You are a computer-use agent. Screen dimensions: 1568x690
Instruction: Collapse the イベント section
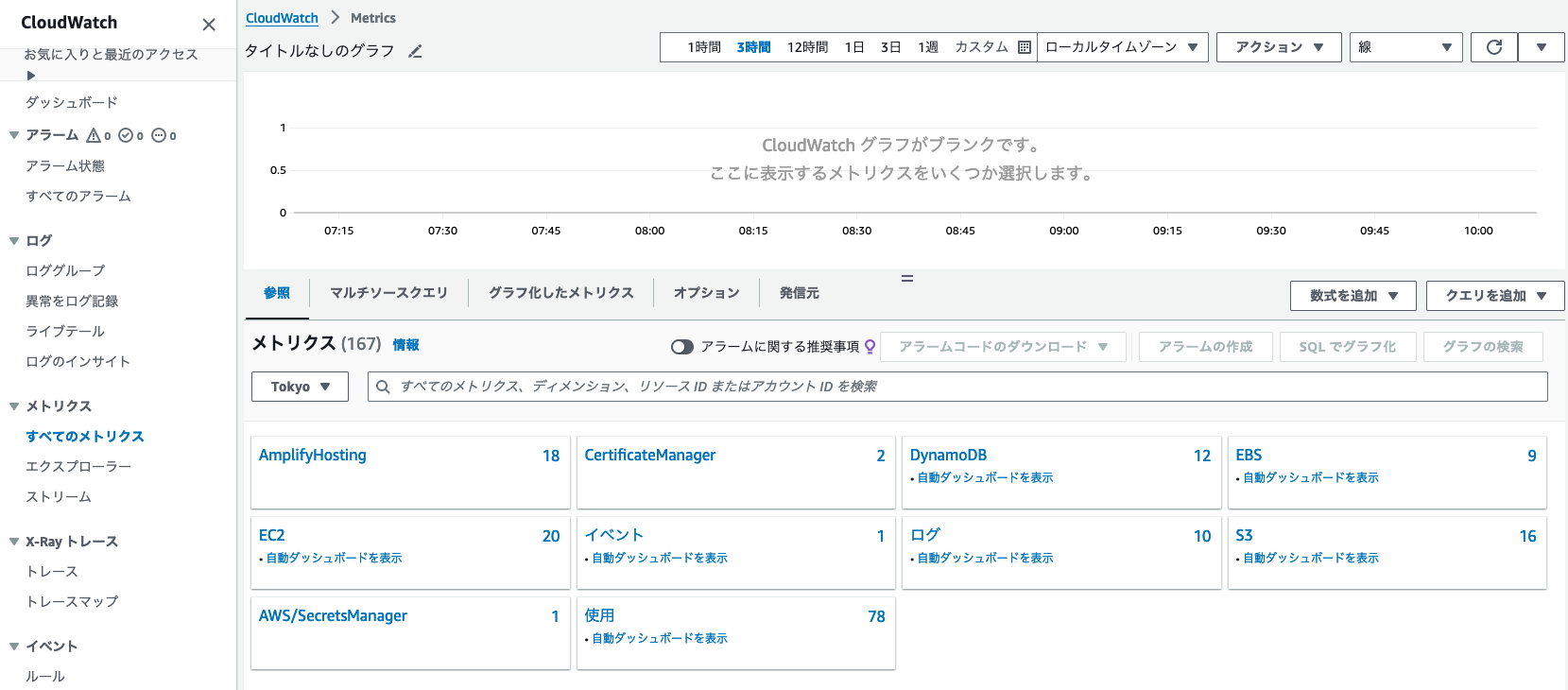[x=14, y=647]
